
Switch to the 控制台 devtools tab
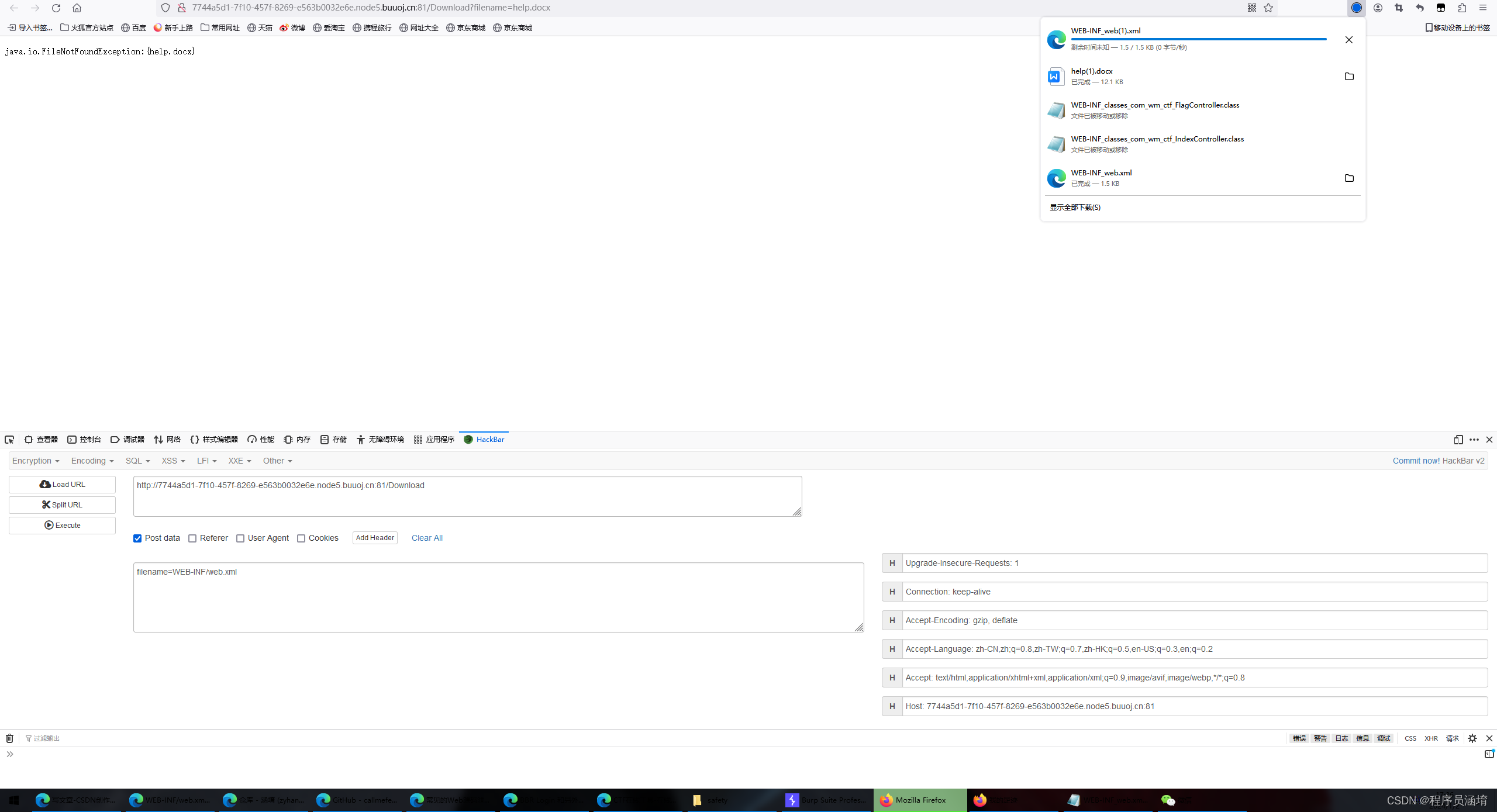84,440
